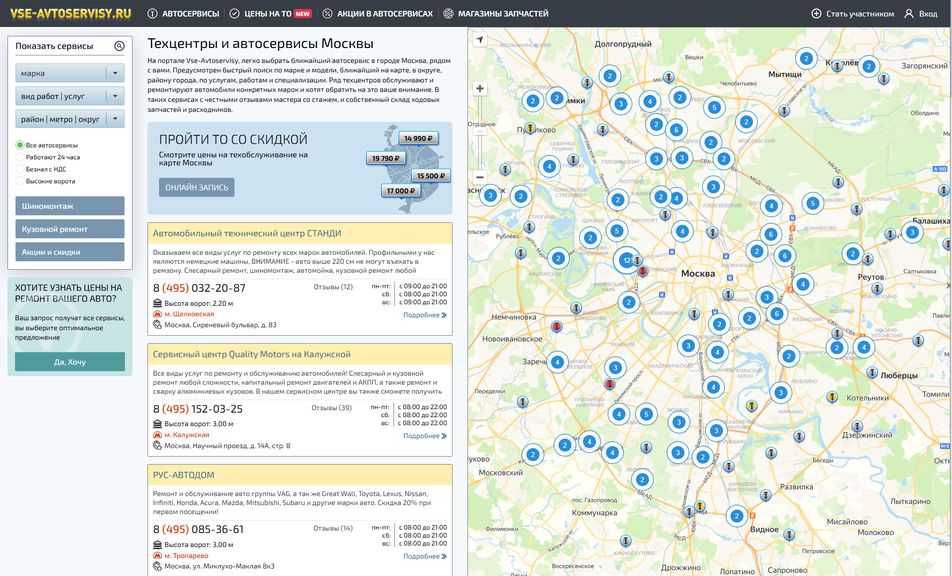Click the Онлайн запись button

(x=197, y=188)
